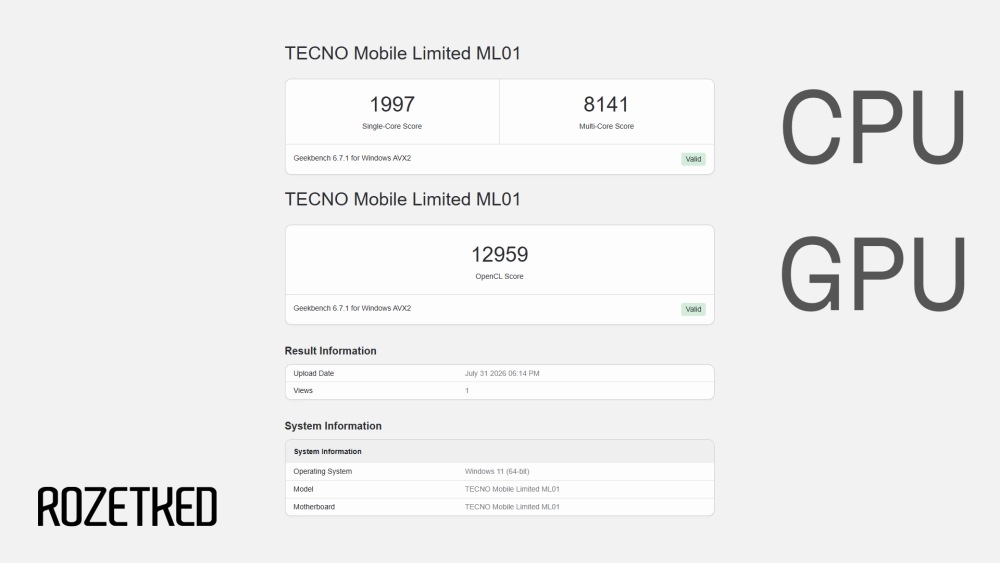Viewport: 1000px width, 563px height.
Task: Select the Multi-Core Score 8141
Action: (606, 104)
